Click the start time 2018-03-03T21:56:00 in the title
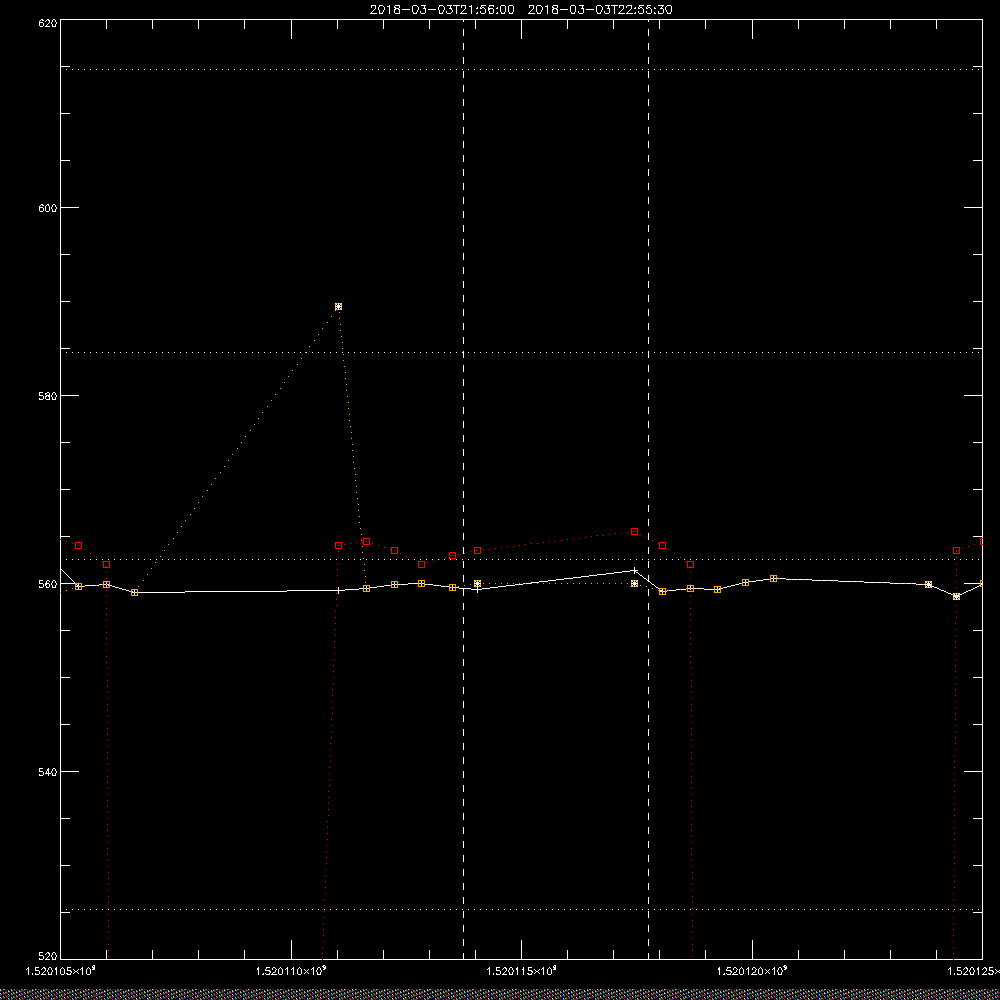Screen dimensions: 1000x1000 (x=442, y=10)
